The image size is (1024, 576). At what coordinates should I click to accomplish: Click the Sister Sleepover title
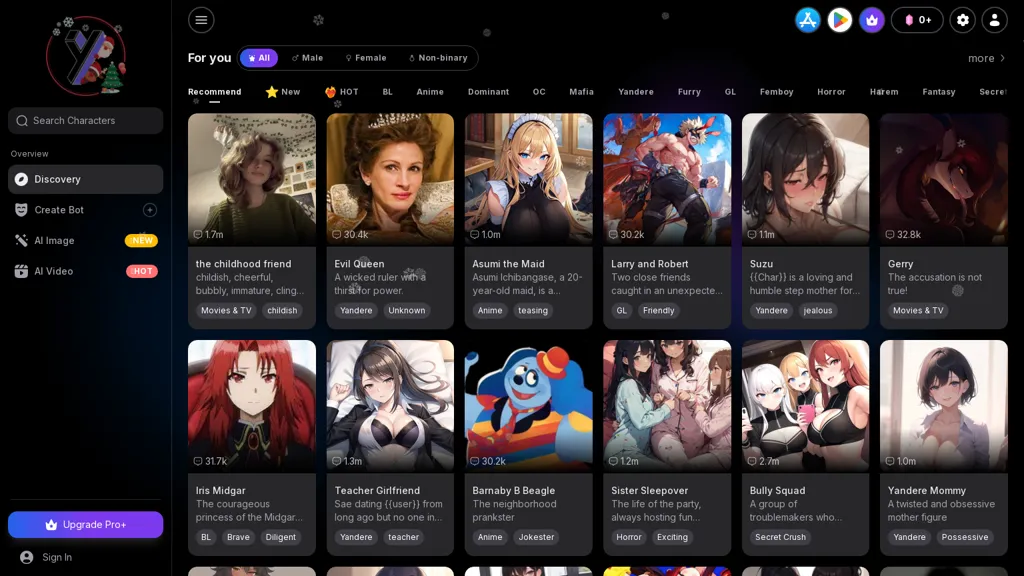tap(650, 490)
